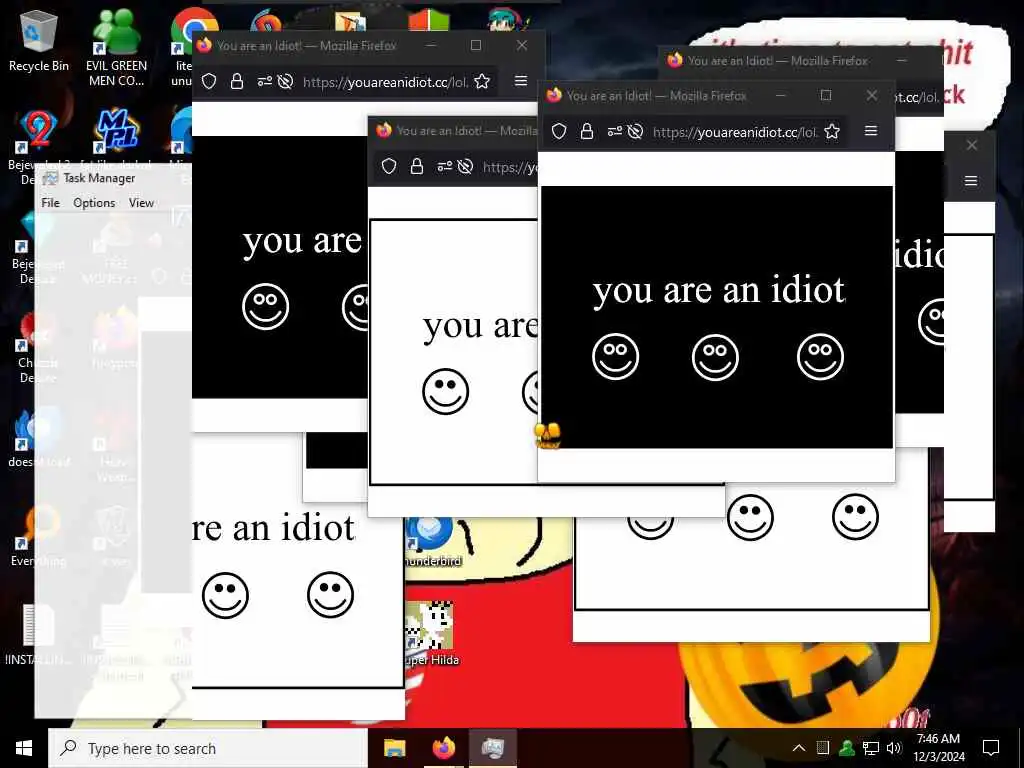This screenshot has height=768, width=1024.
Task: Click the autoplay-blocked icon in the top-left Firefox window
Action: tap(285, 82)
